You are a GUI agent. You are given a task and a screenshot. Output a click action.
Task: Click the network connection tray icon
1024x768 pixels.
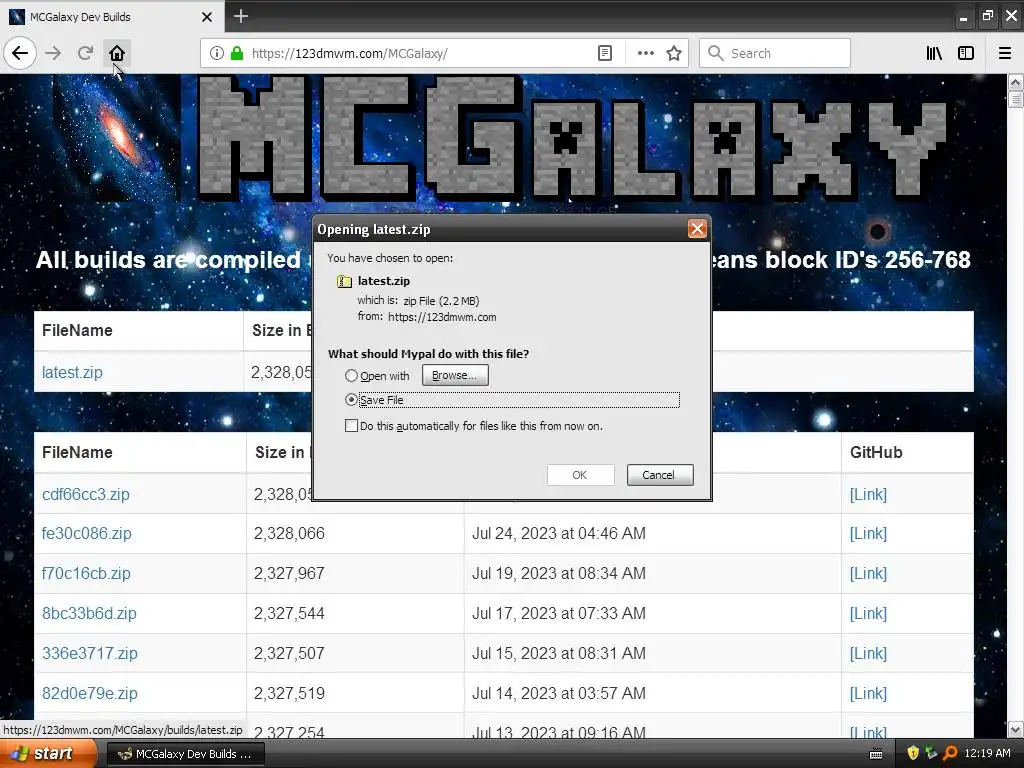click(931, 753)
